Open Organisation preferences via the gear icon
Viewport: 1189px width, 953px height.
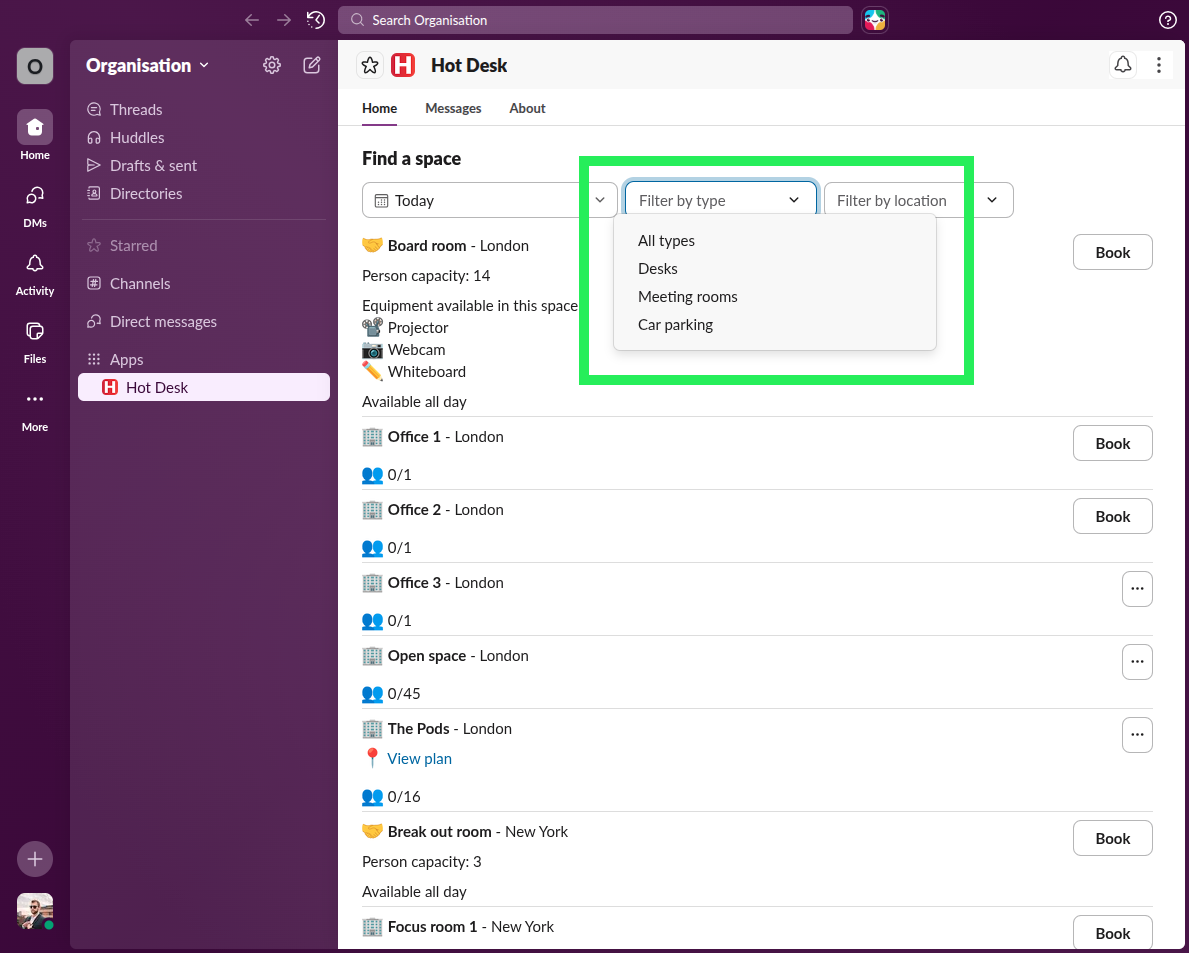(271, 65)
